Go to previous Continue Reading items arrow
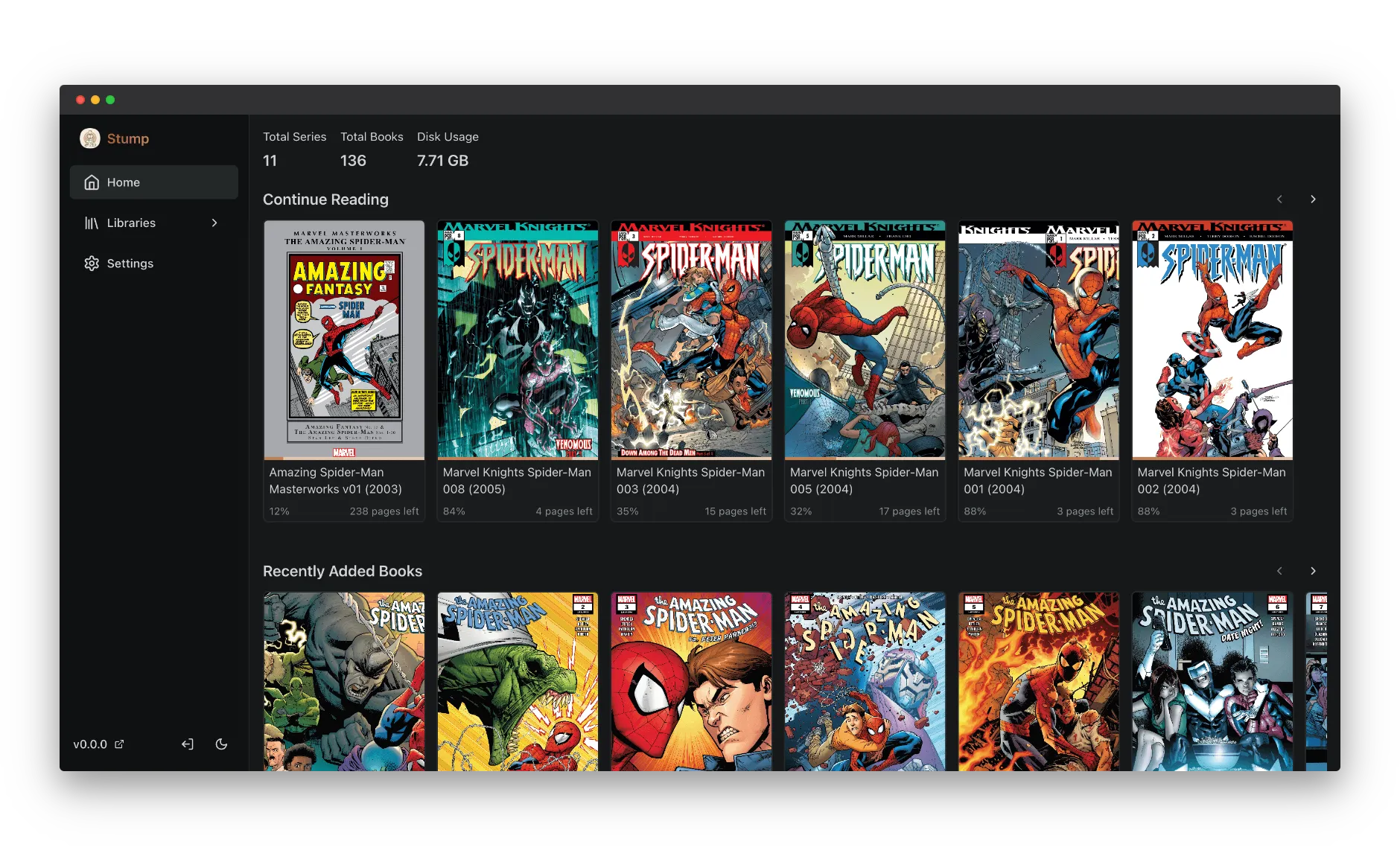Image resolution: width=1400 pixels, height=856 pixels. click(1279, 199)
